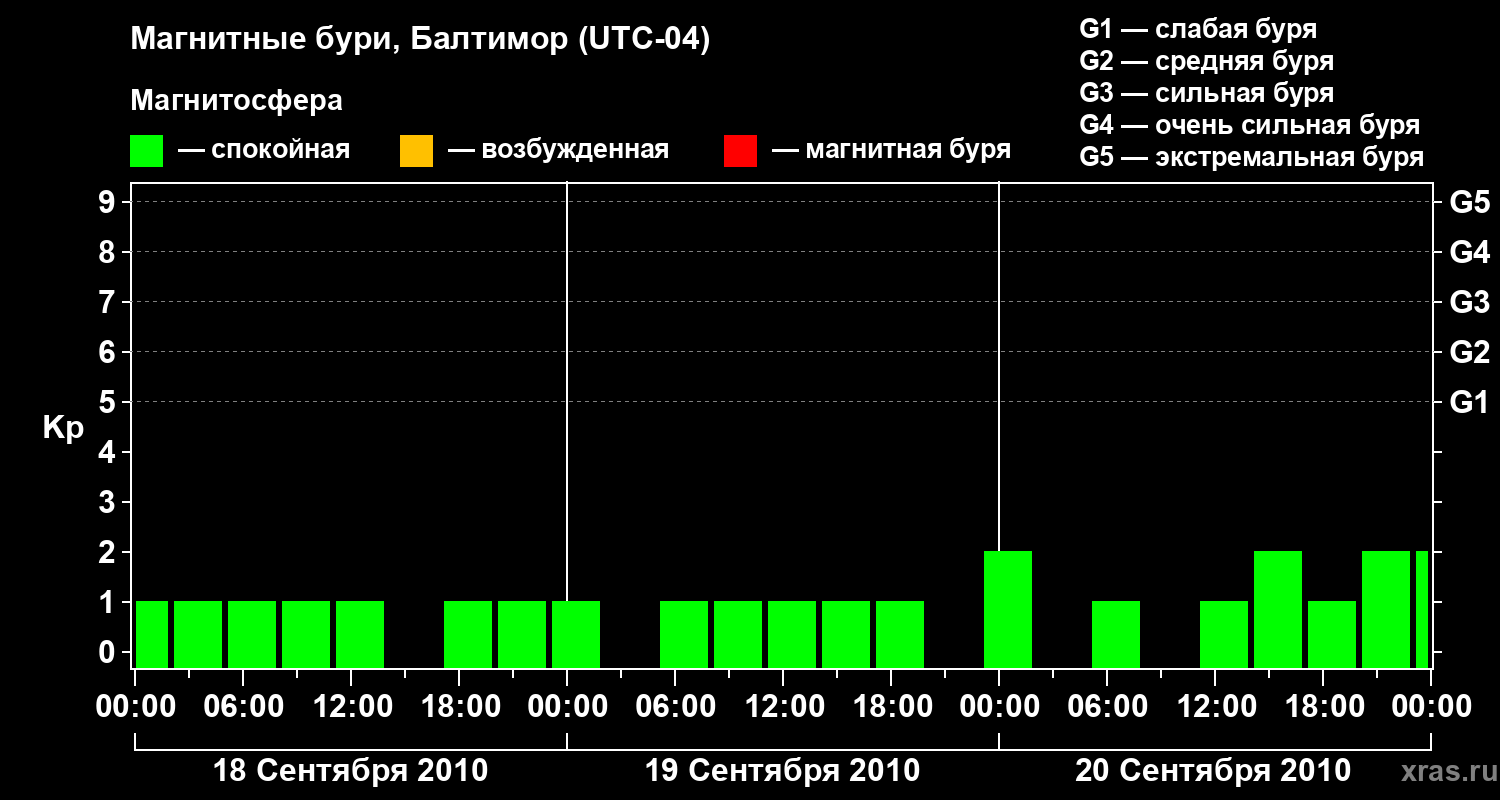Click the '— возбужденная' legend label

(x=558, y=151)
